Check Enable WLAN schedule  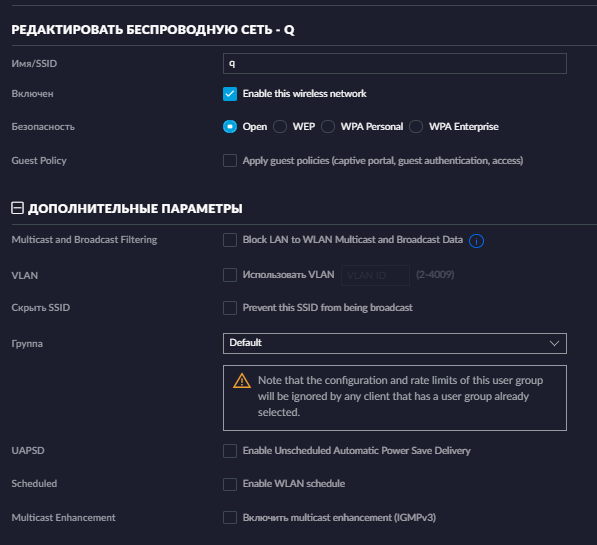tap(230, 484)
